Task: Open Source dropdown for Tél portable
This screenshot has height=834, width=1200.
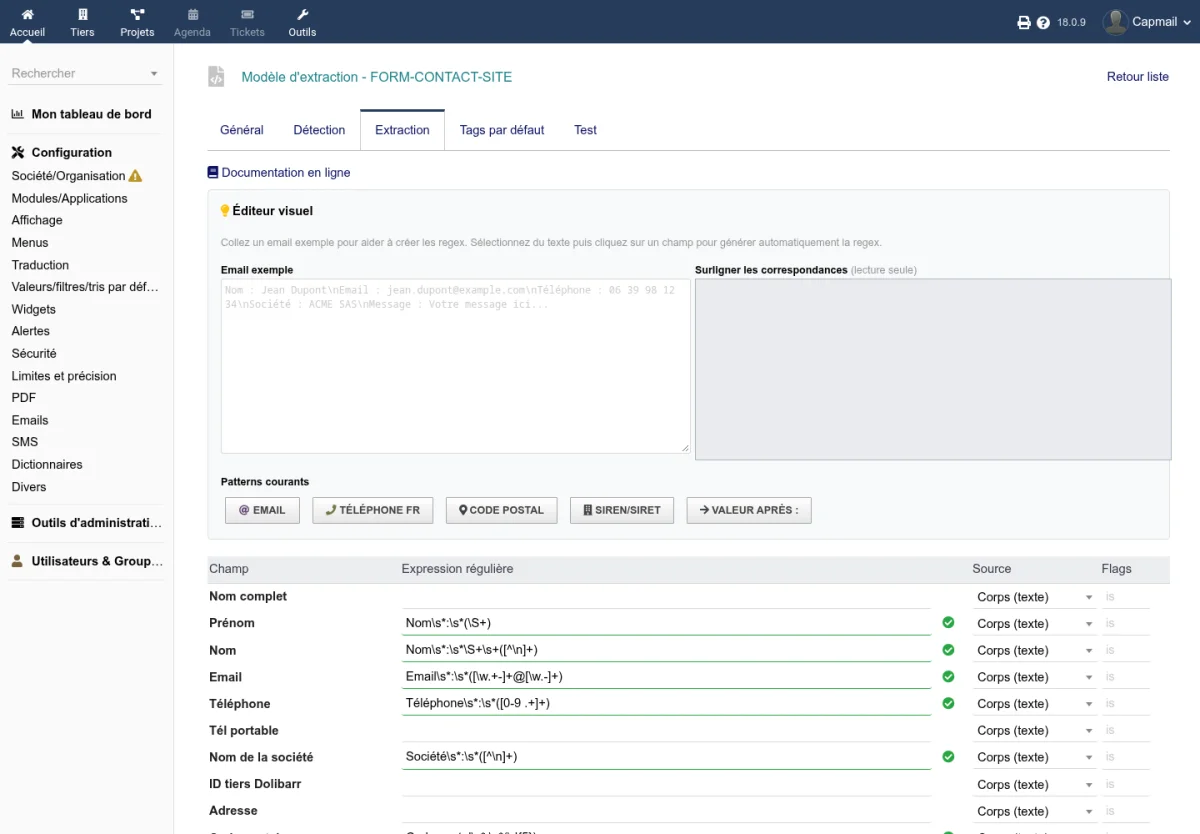Action: [1035, 731]
